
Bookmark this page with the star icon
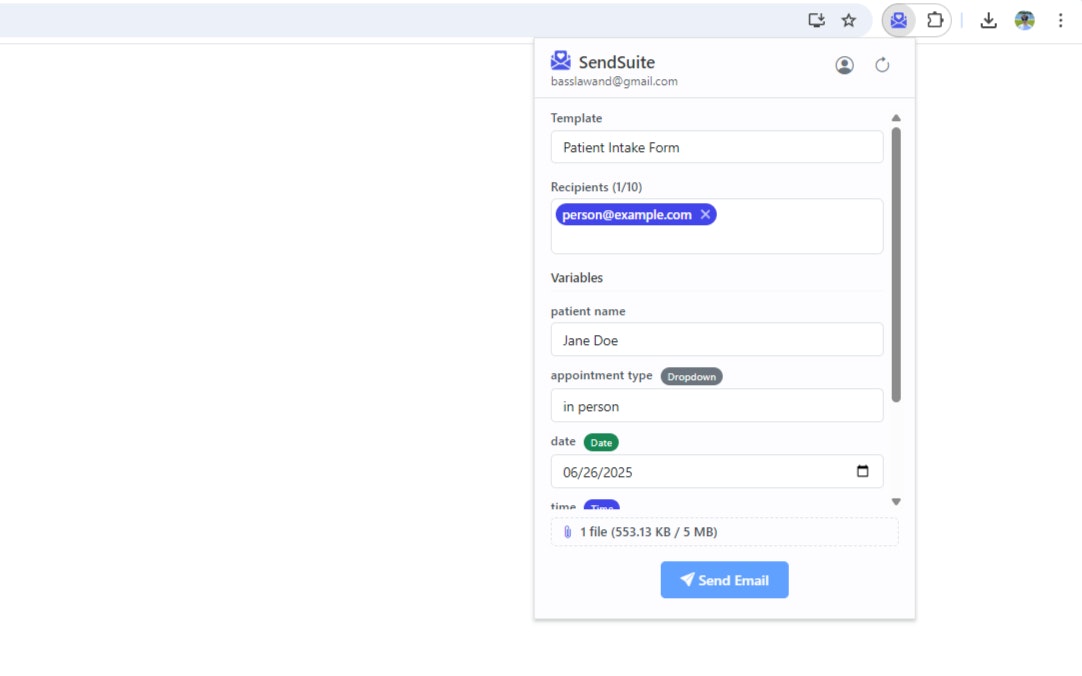click(x=849, y=20)
